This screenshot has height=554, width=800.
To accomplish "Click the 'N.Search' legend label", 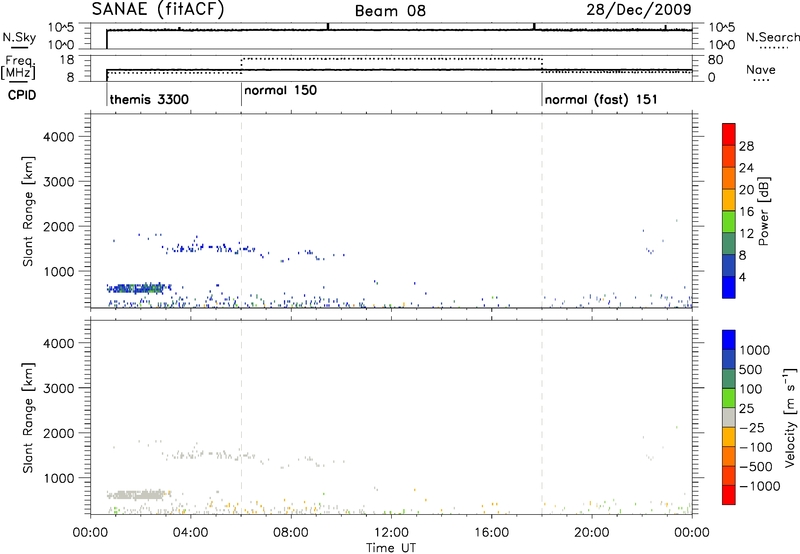I will pos(772,37).
